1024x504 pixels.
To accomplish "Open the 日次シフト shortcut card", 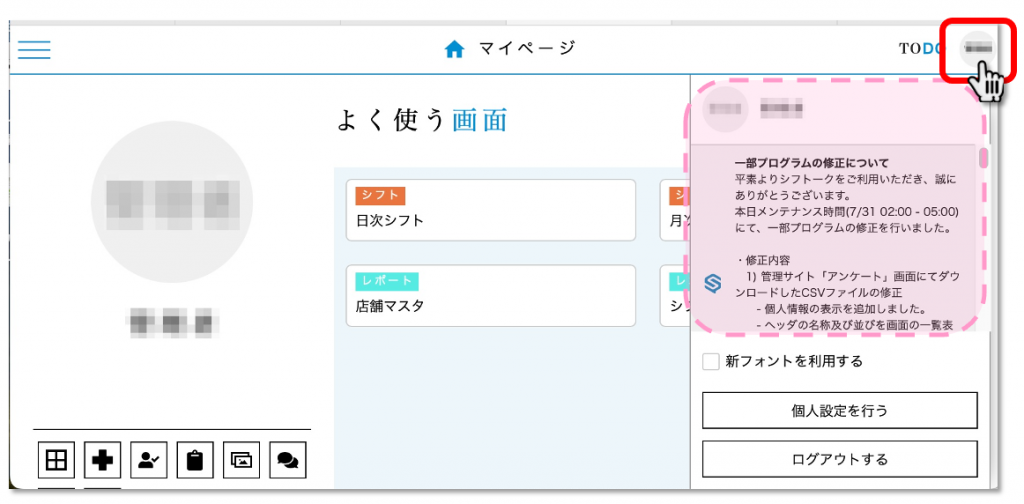I will tap(491, 210).
